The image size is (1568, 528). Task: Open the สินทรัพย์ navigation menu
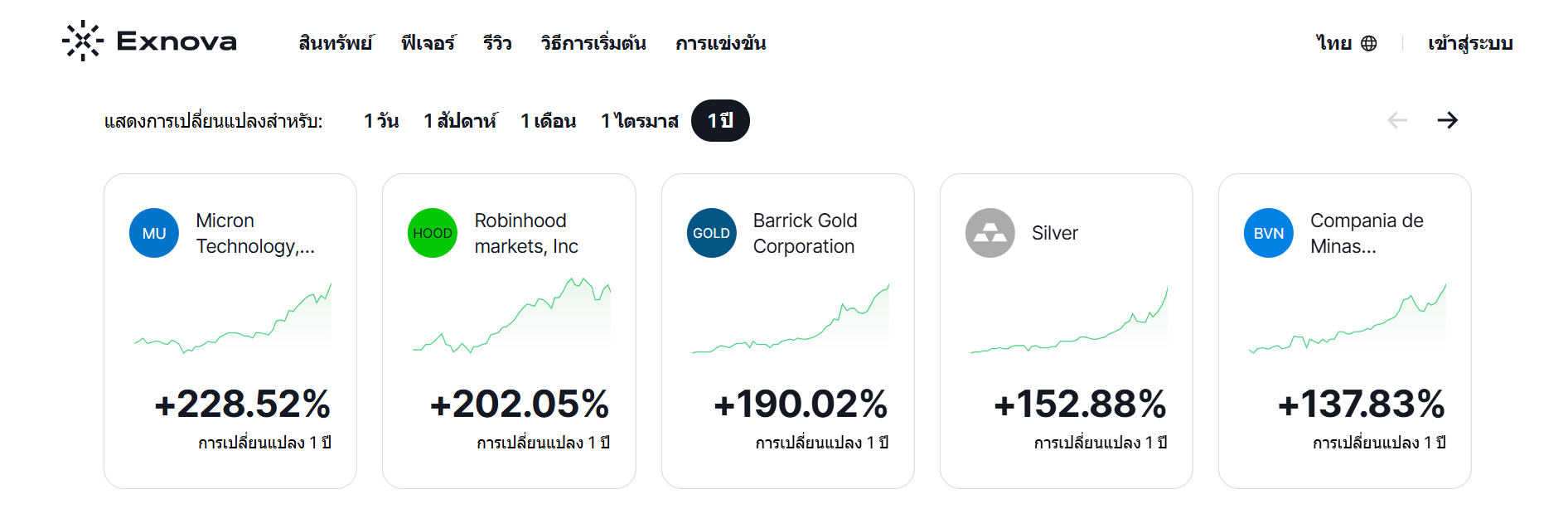(336, 42)
